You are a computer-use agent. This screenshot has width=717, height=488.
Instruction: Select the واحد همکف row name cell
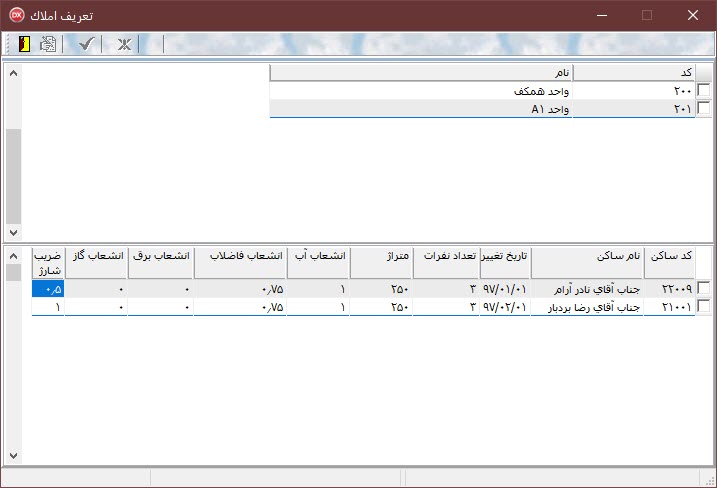421,91
